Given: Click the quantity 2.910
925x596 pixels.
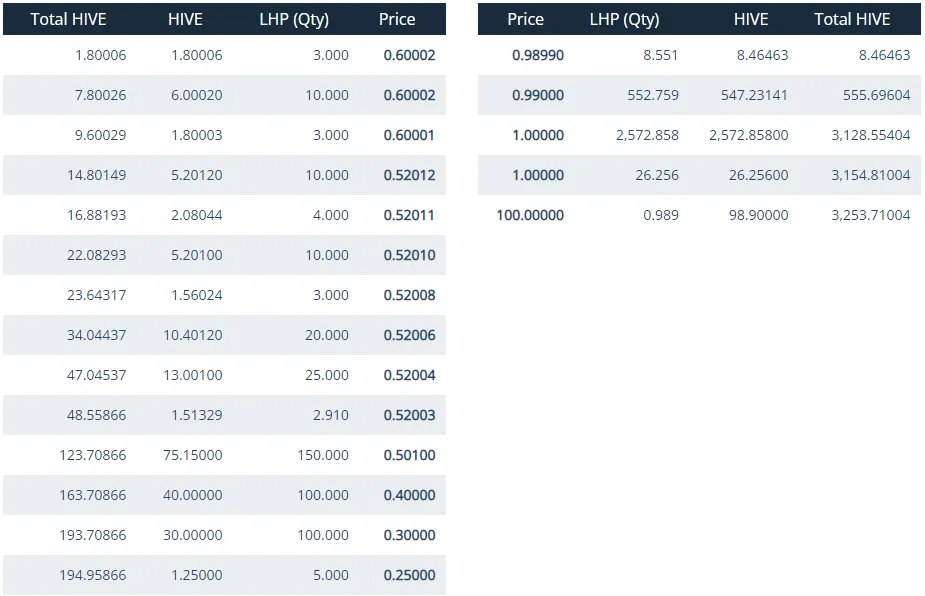Looking at the screenshot, I should click(330, 415).
